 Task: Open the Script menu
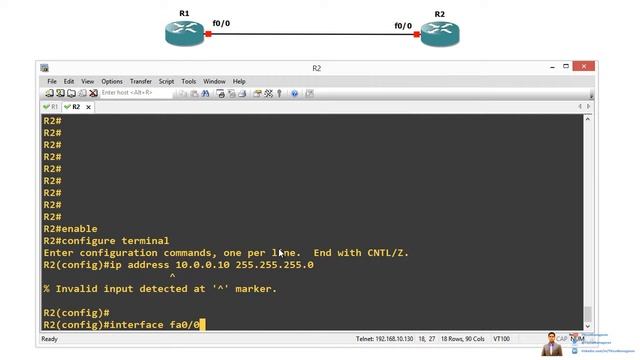tap(166, 81)
